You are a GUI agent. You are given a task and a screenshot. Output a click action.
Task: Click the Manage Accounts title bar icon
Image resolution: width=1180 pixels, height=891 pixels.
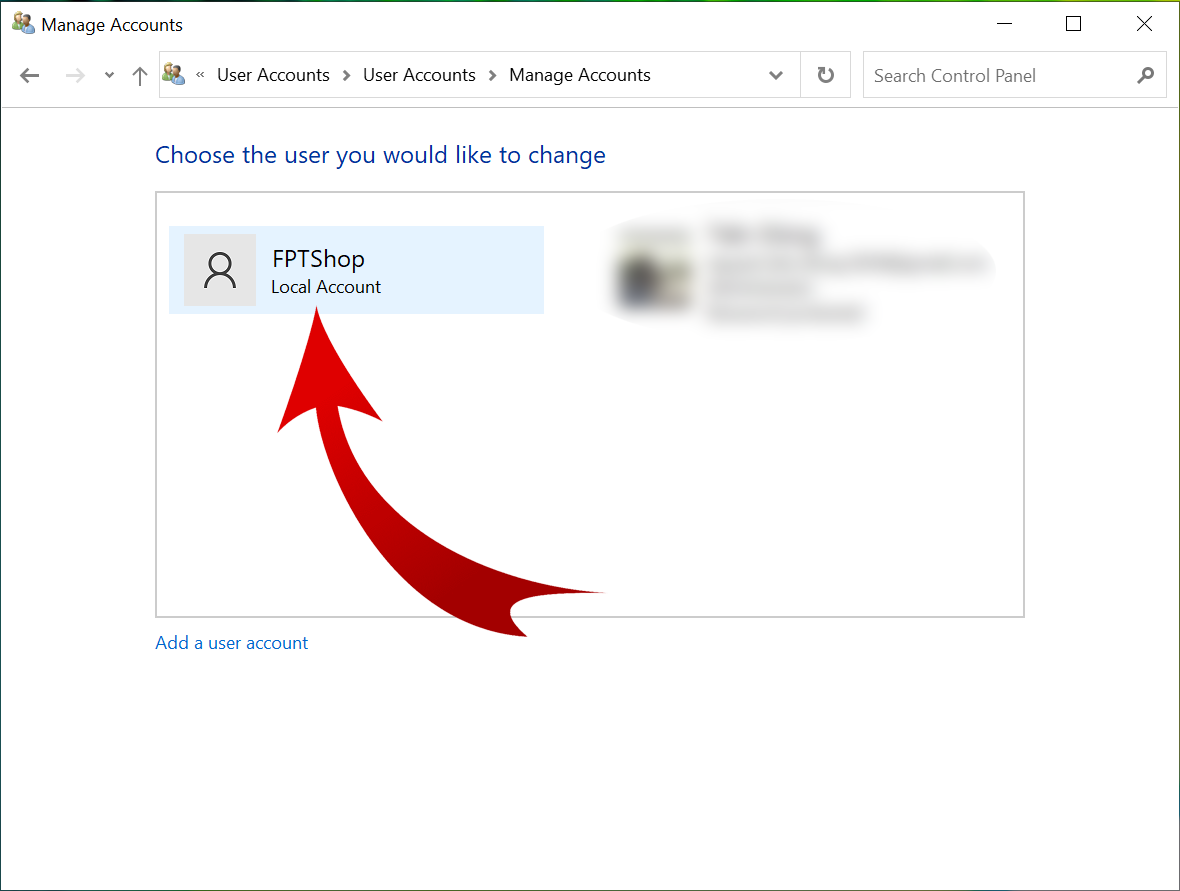[23, 23]
